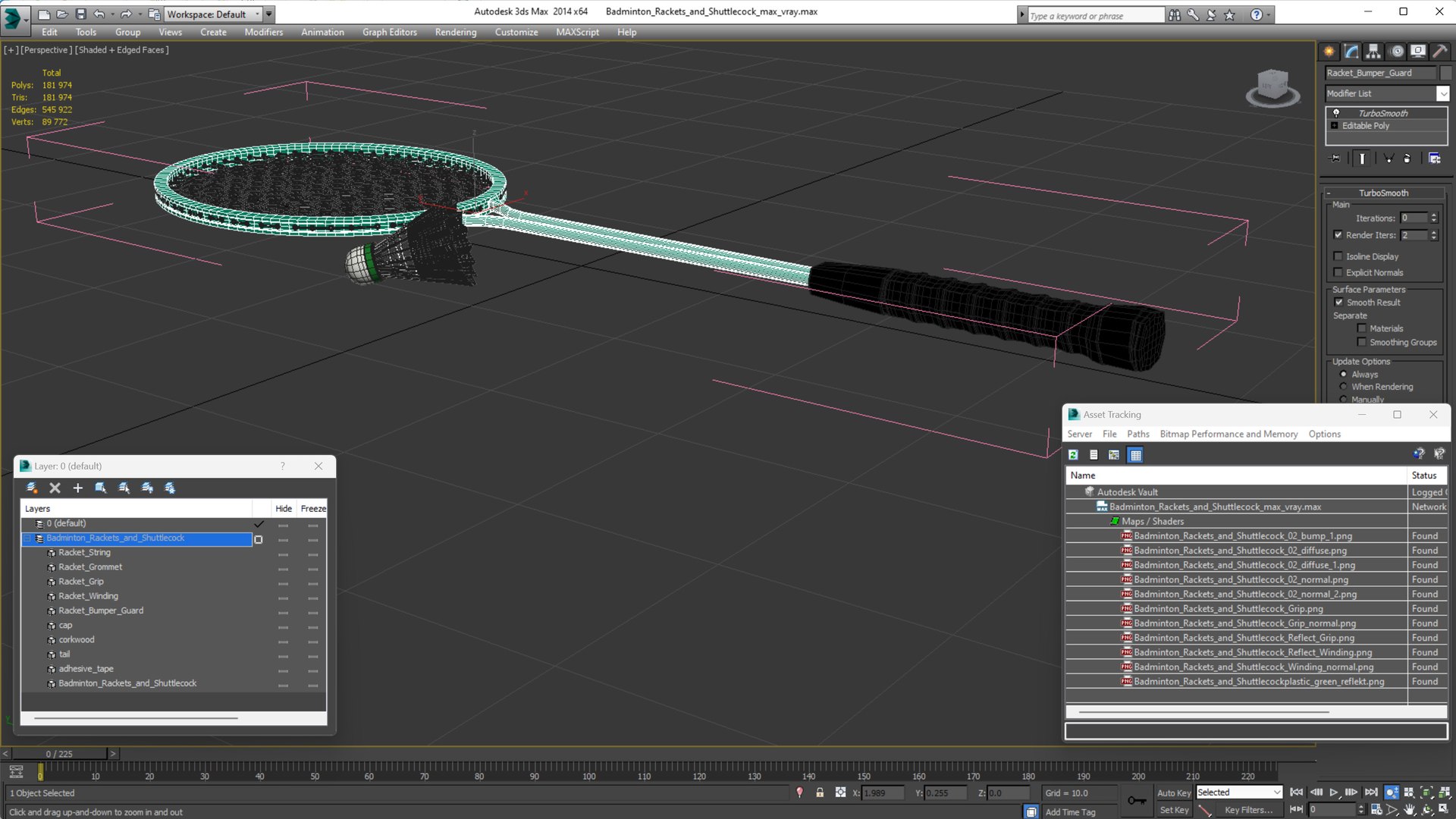Image resolution: width=1456 pixels, height=819 pixels.
Task: Click the Play Animation button
Action: (1334, 792)
